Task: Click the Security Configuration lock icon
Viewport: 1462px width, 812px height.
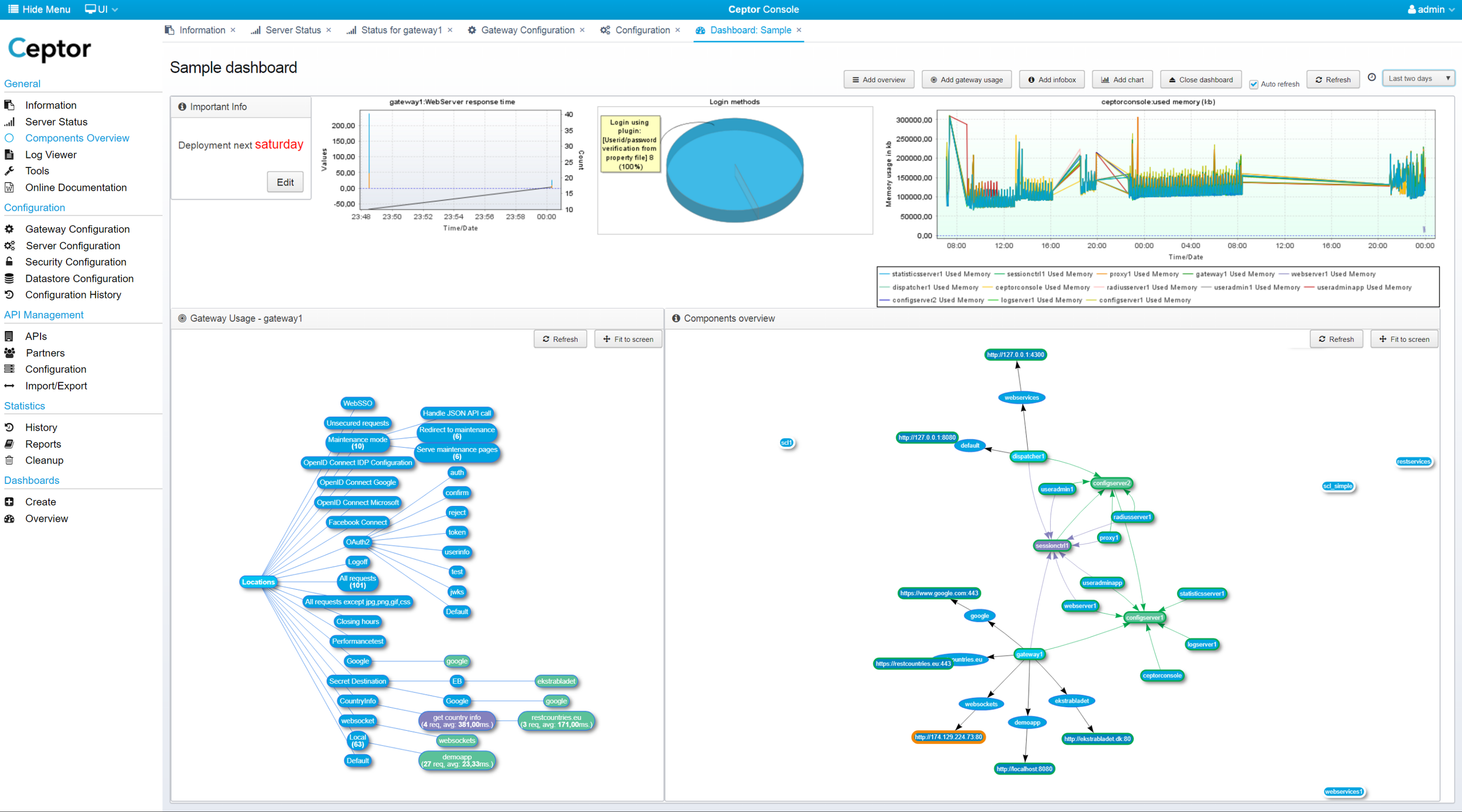Action: point(9,262)
